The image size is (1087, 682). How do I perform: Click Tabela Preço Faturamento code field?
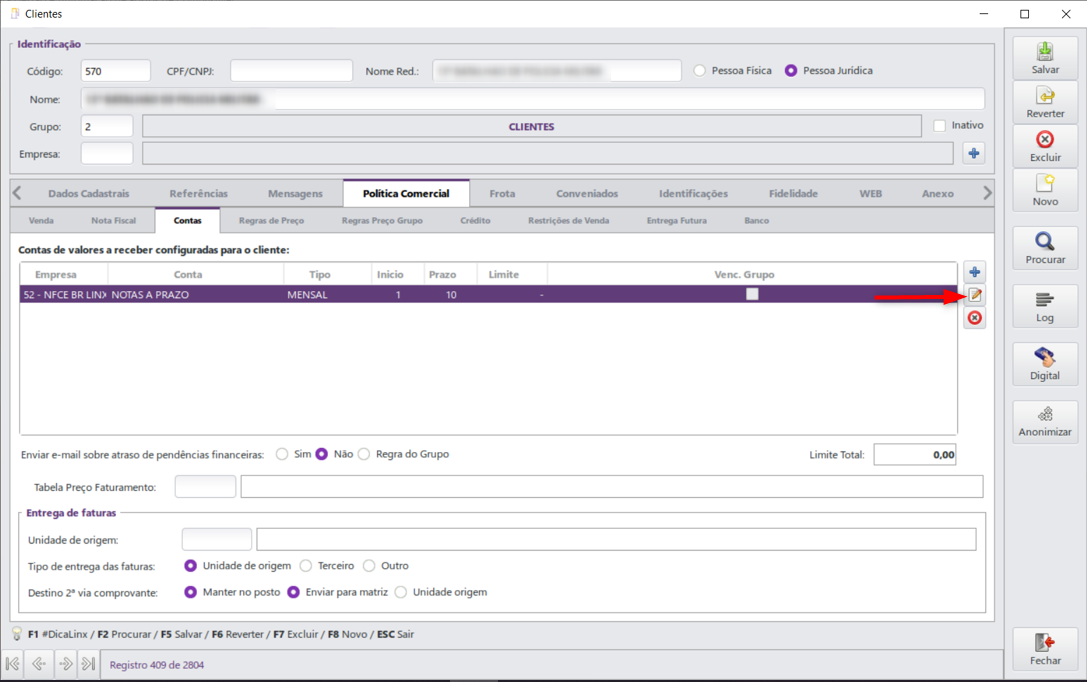205,487
